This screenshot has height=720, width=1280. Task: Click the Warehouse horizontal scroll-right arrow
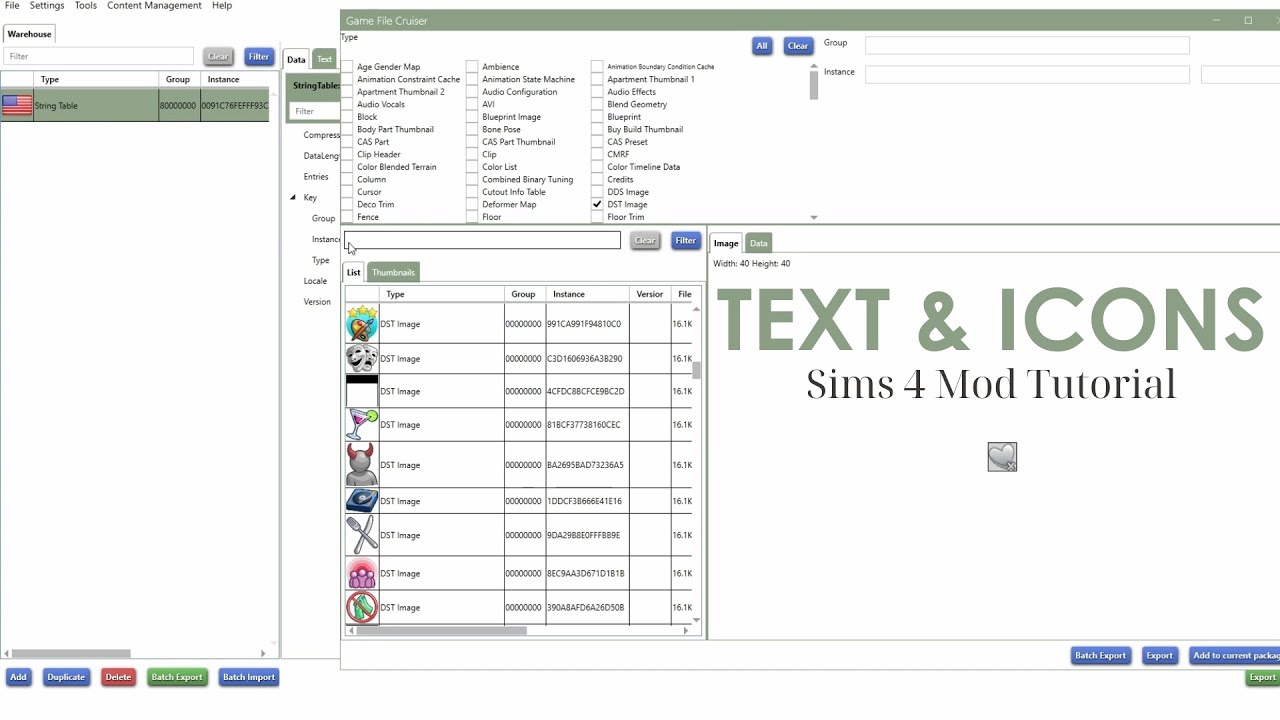(263, 654)
